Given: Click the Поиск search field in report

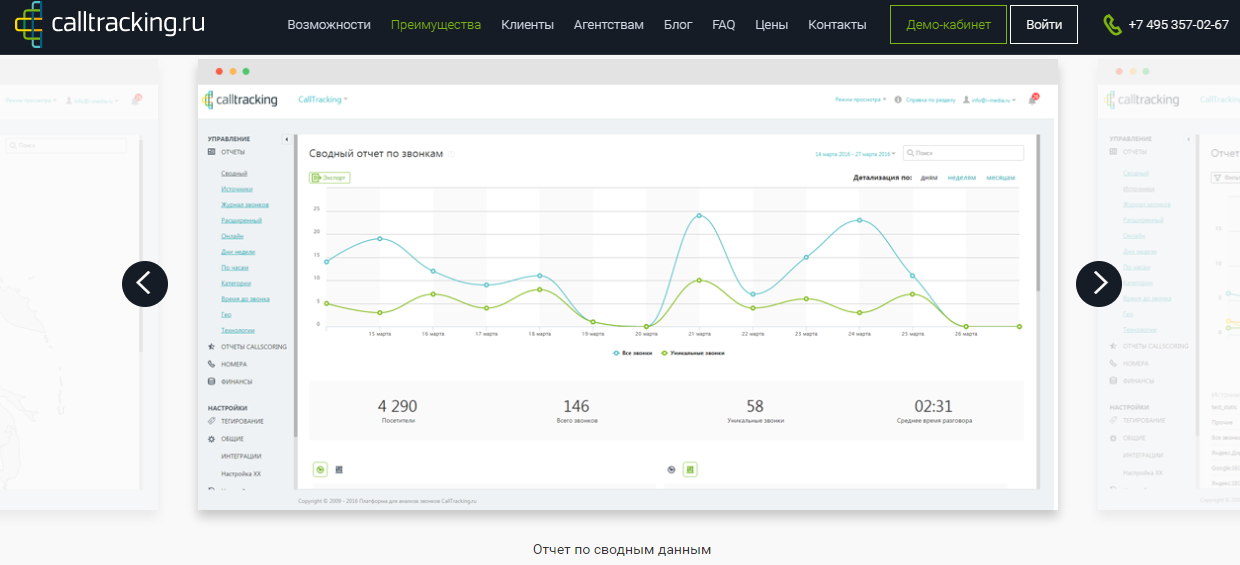Looking at the screenshot, I should pos(963,153).
